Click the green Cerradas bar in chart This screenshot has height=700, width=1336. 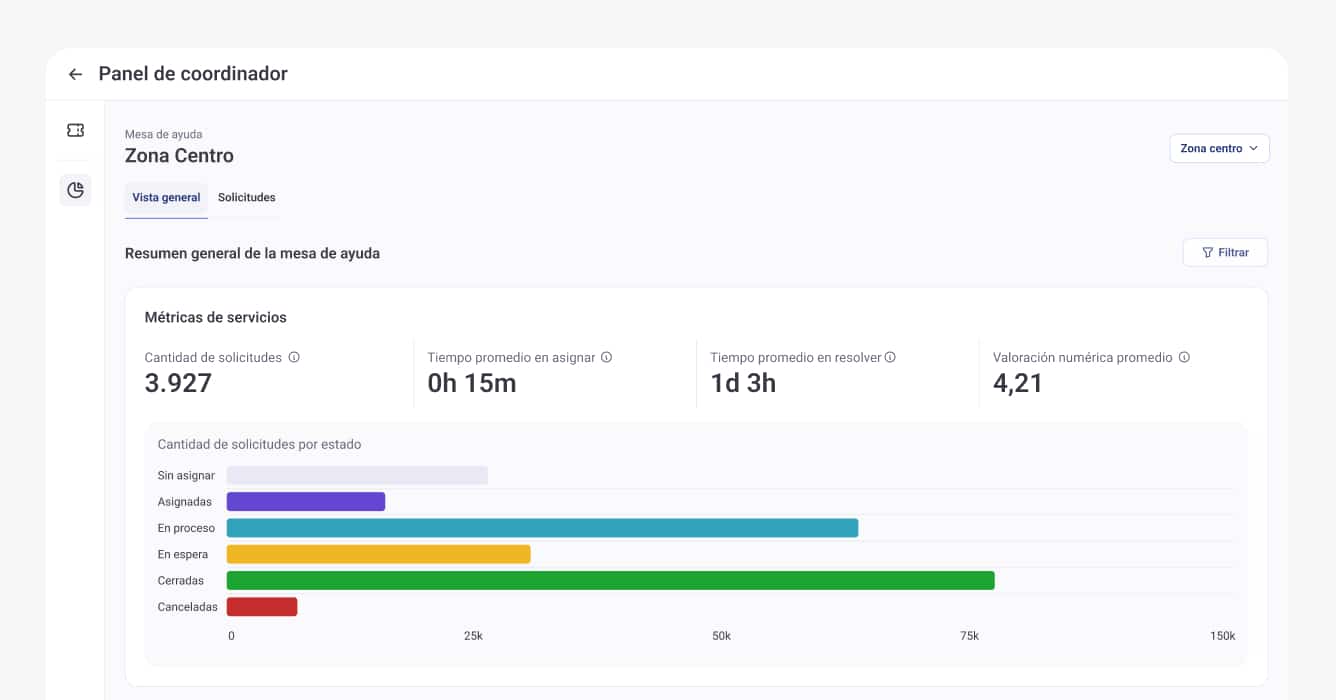(x=610, y=580)
